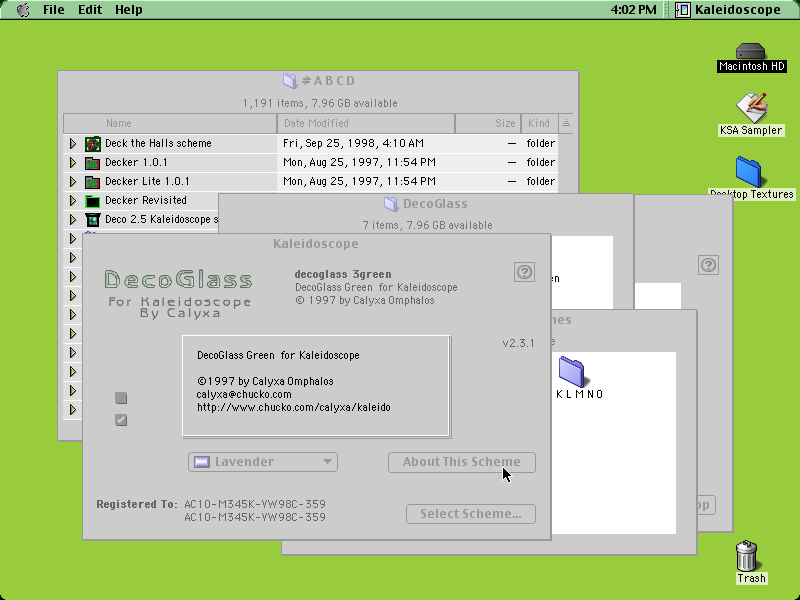Screen dimensions: 800x600
Task: Click the '7 items, 7.96 GB available' status text
Action: click(427, 225)
